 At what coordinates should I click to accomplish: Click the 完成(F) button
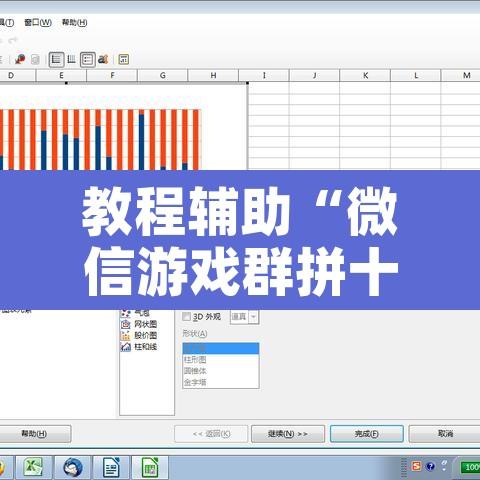[367, 434]
